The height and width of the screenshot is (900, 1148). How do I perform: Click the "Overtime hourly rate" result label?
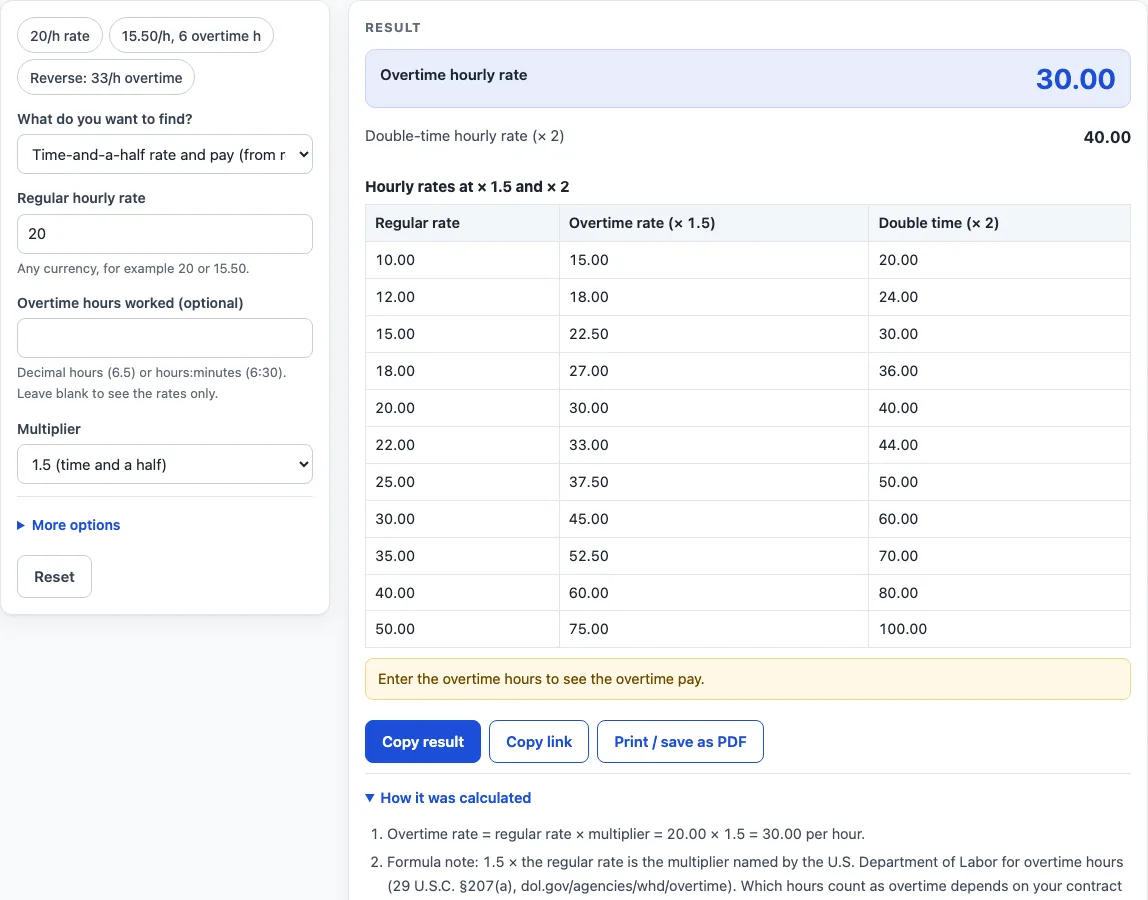[454, 75]
